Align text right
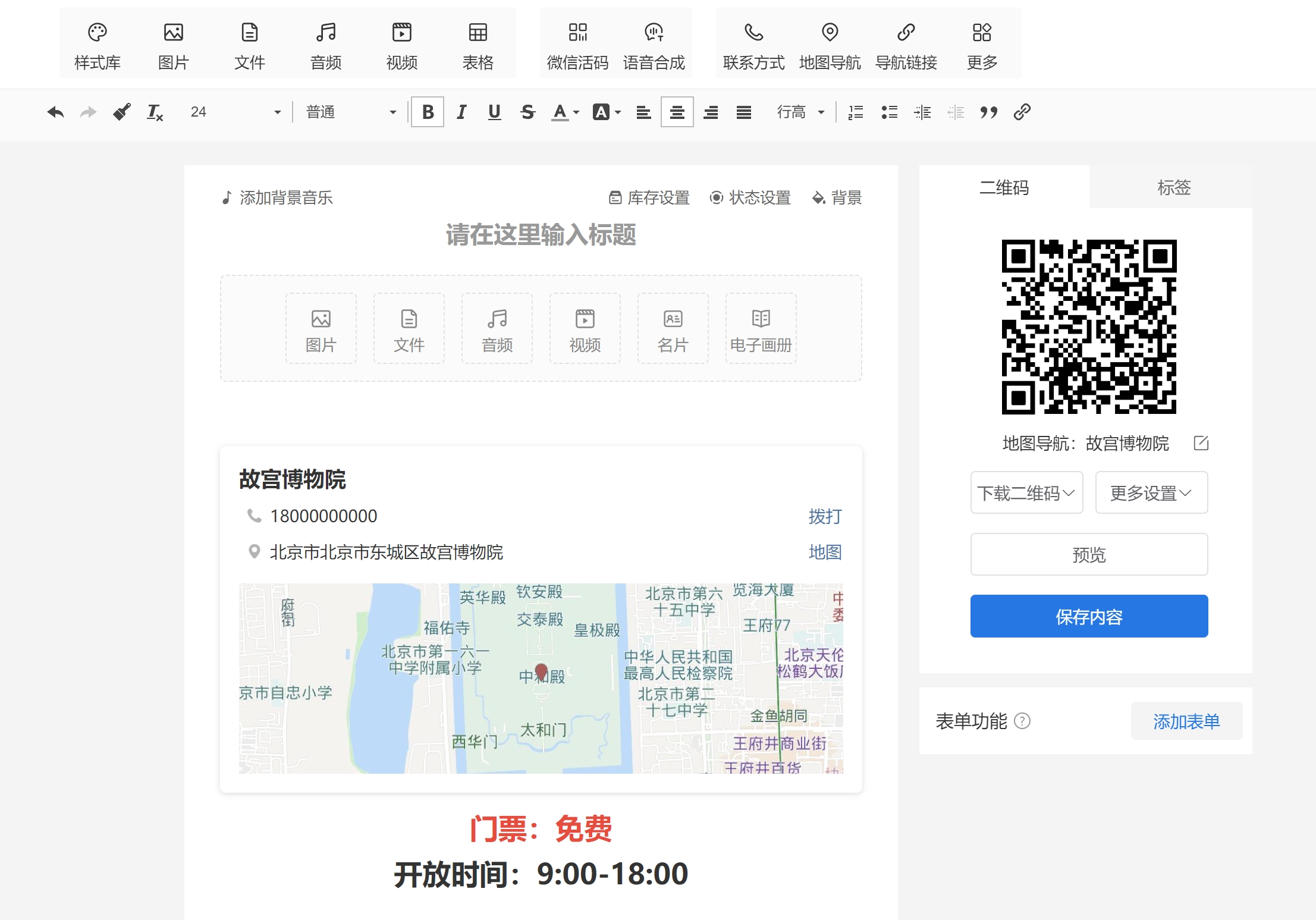1316x920 pixels. coord(710,112)
